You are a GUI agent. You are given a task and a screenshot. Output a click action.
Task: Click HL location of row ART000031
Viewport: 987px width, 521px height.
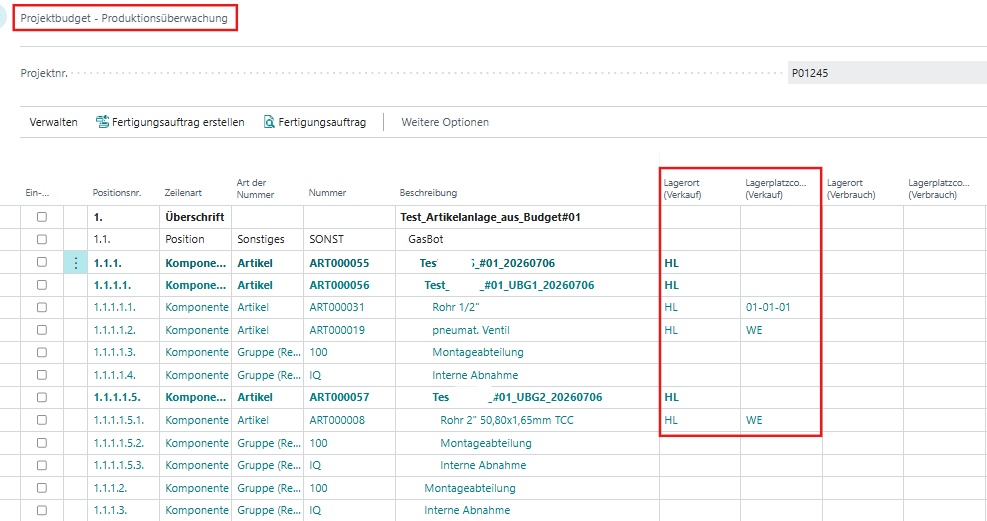pyautogui.click(x=671, y=308)
